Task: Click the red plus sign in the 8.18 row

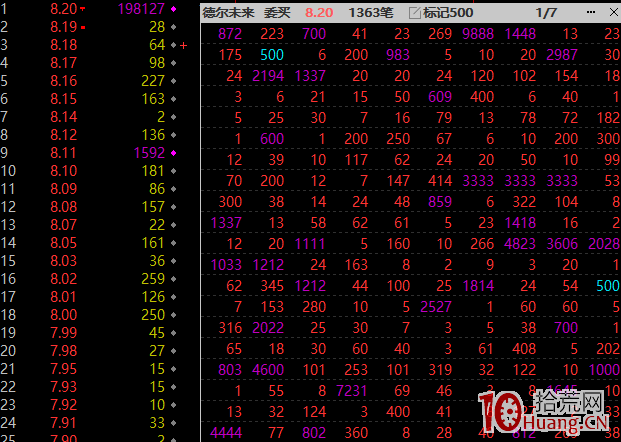Action: (183, 46)
